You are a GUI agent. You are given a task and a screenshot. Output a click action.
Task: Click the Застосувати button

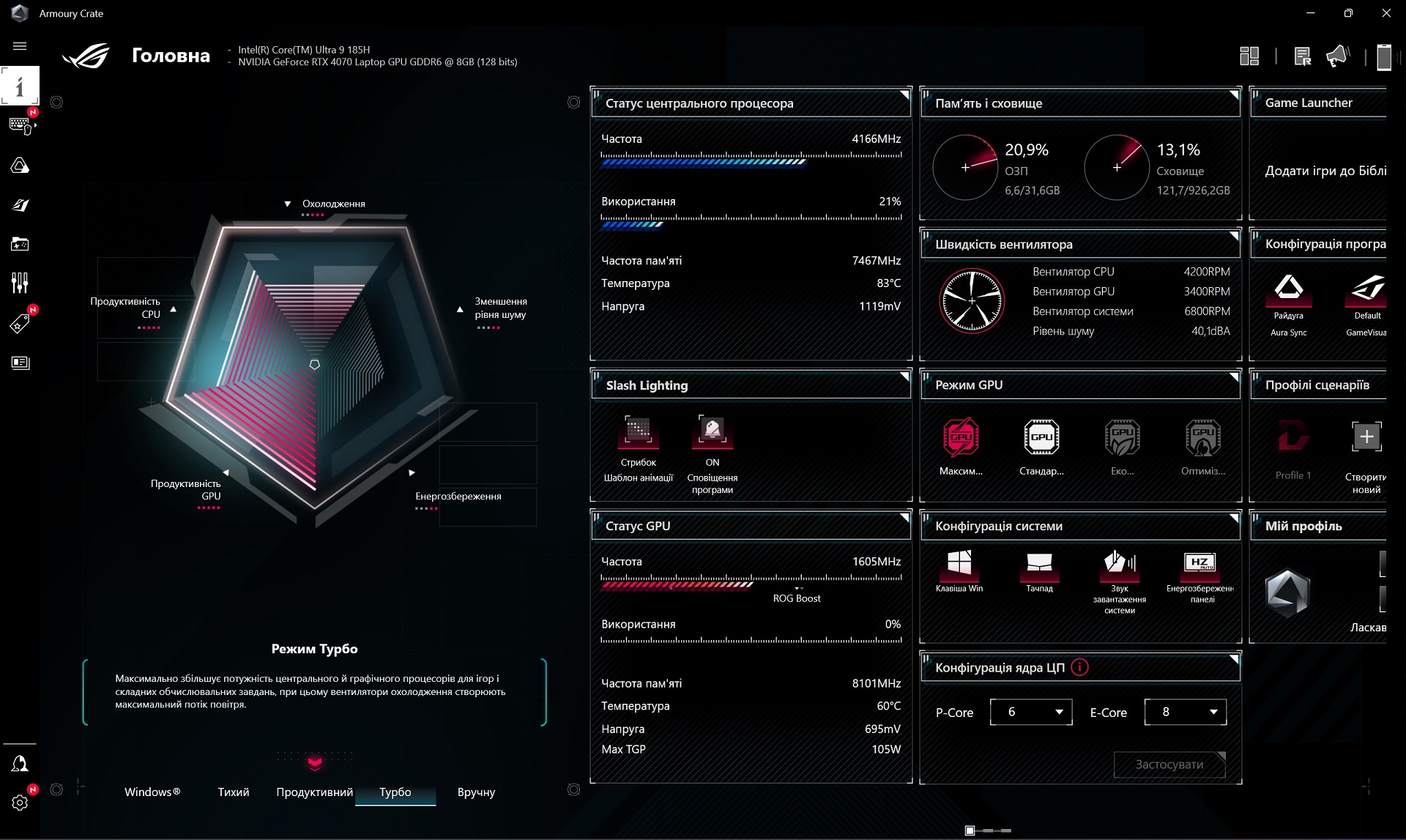(1169, 764)
